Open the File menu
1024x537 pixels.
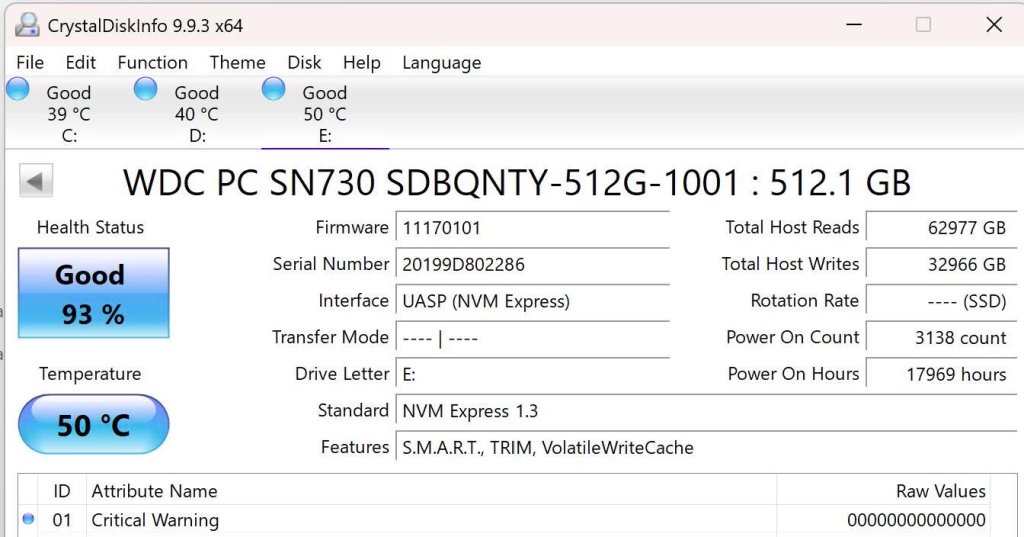coord(30,62)
